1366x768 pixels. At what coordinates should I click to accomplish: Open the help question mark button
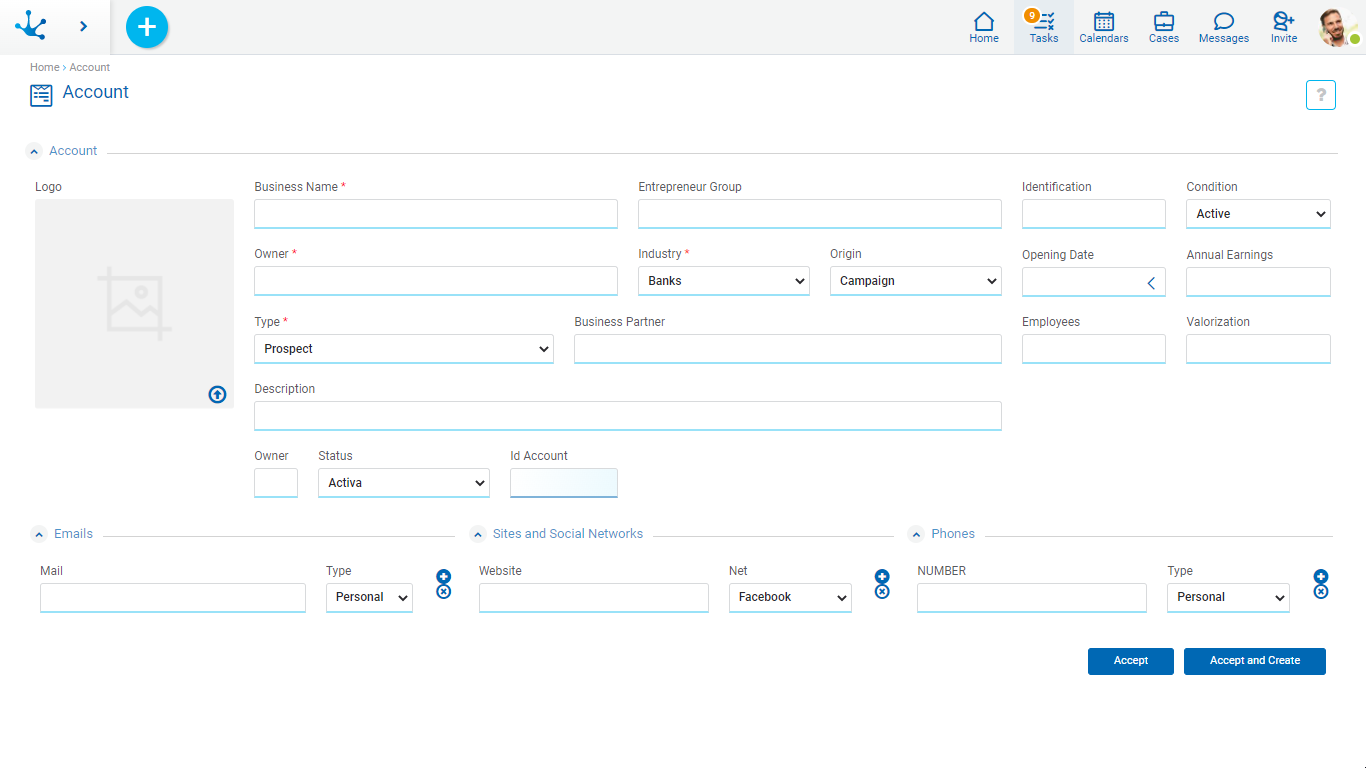tap(1320, 95)
